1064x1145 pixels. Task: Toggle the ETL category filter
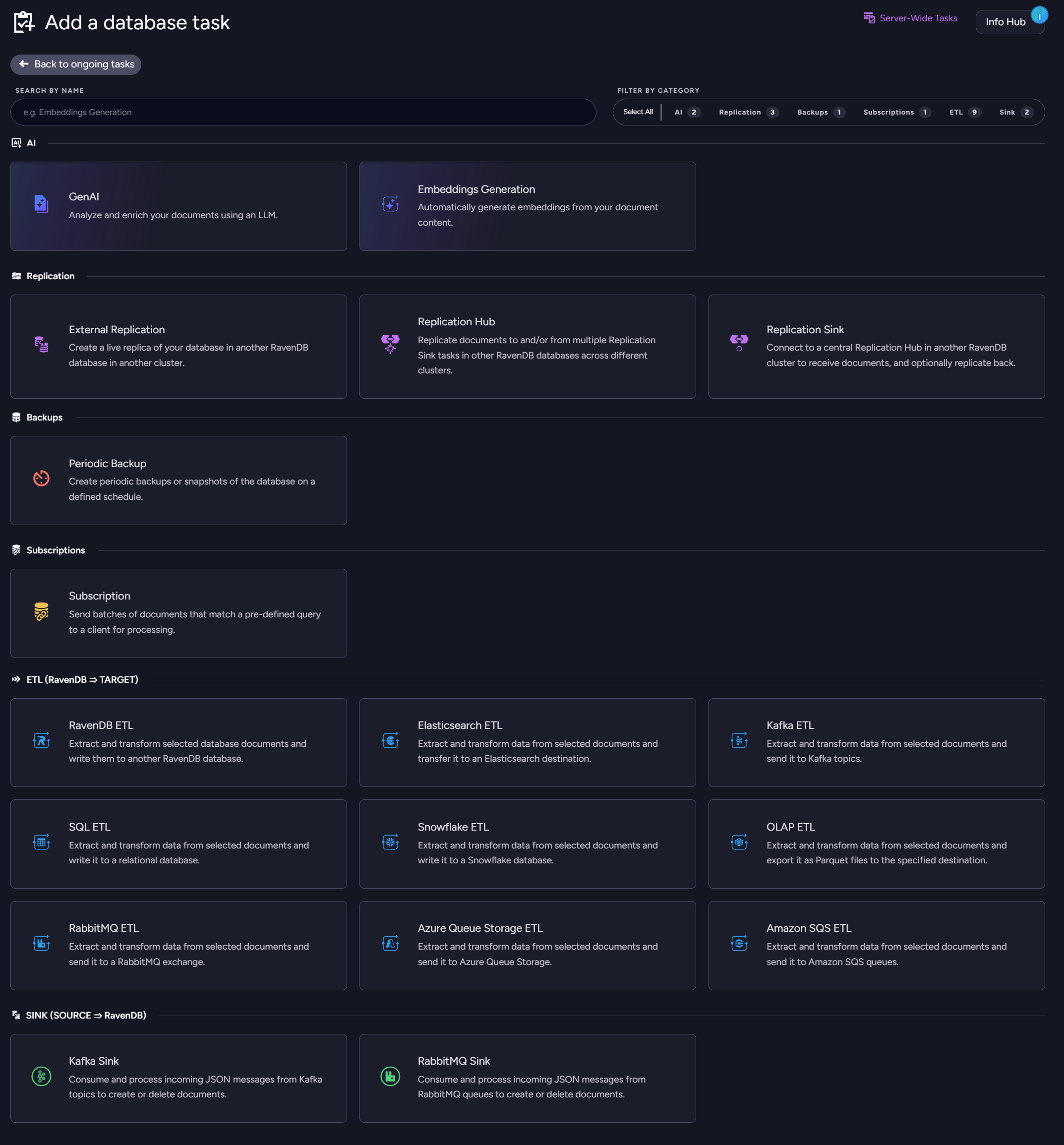point(965,112)
